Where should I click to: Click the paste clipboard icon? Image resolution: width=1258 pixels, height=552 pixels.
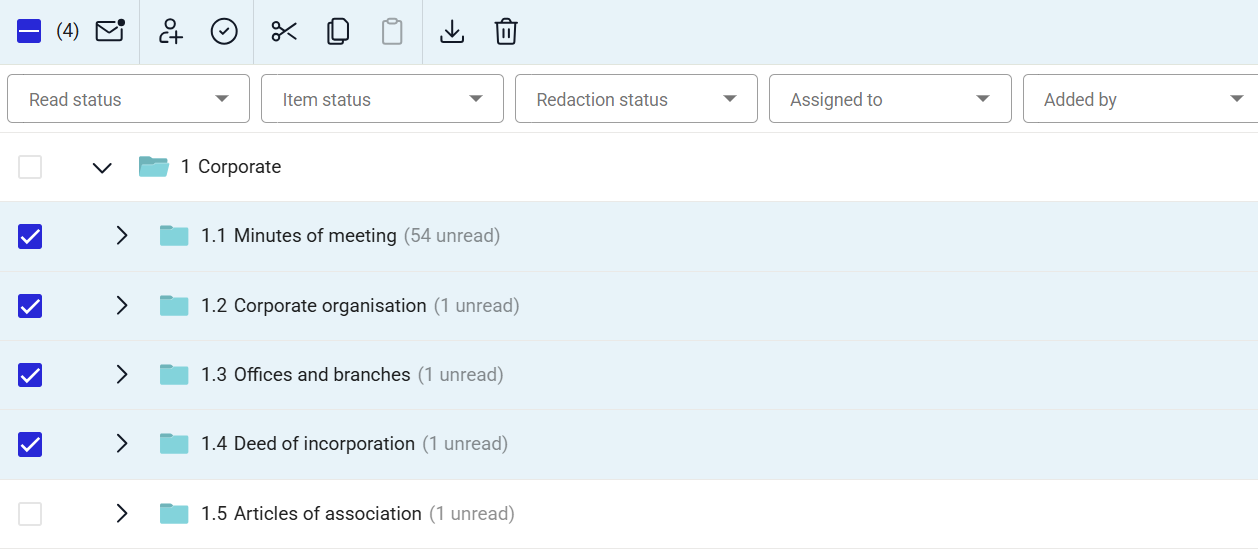click(x=392, y=32)
